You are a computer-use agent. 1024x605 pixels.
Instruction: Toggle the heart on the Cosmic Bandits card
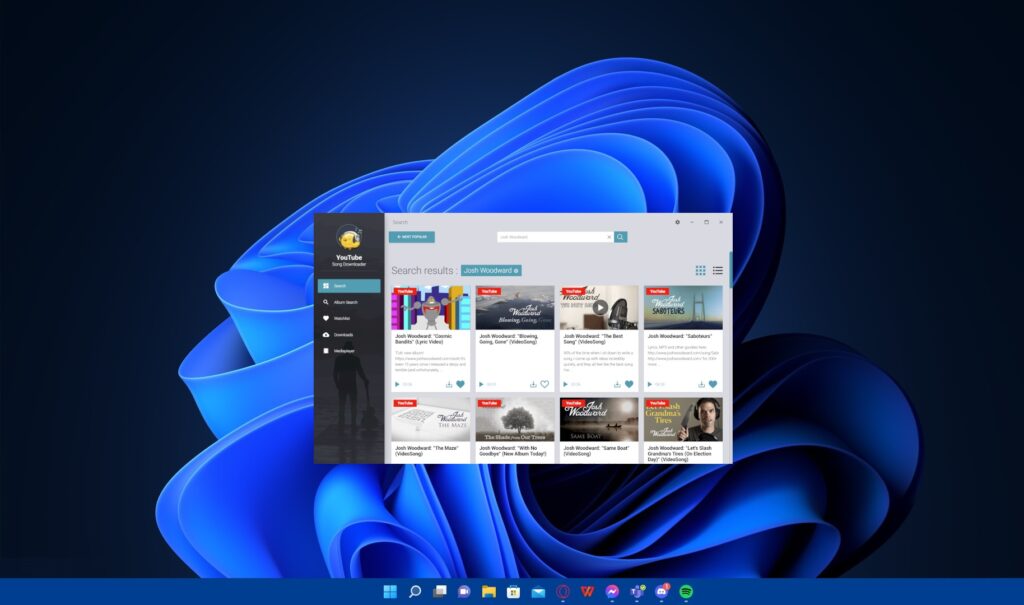point(460,385)
